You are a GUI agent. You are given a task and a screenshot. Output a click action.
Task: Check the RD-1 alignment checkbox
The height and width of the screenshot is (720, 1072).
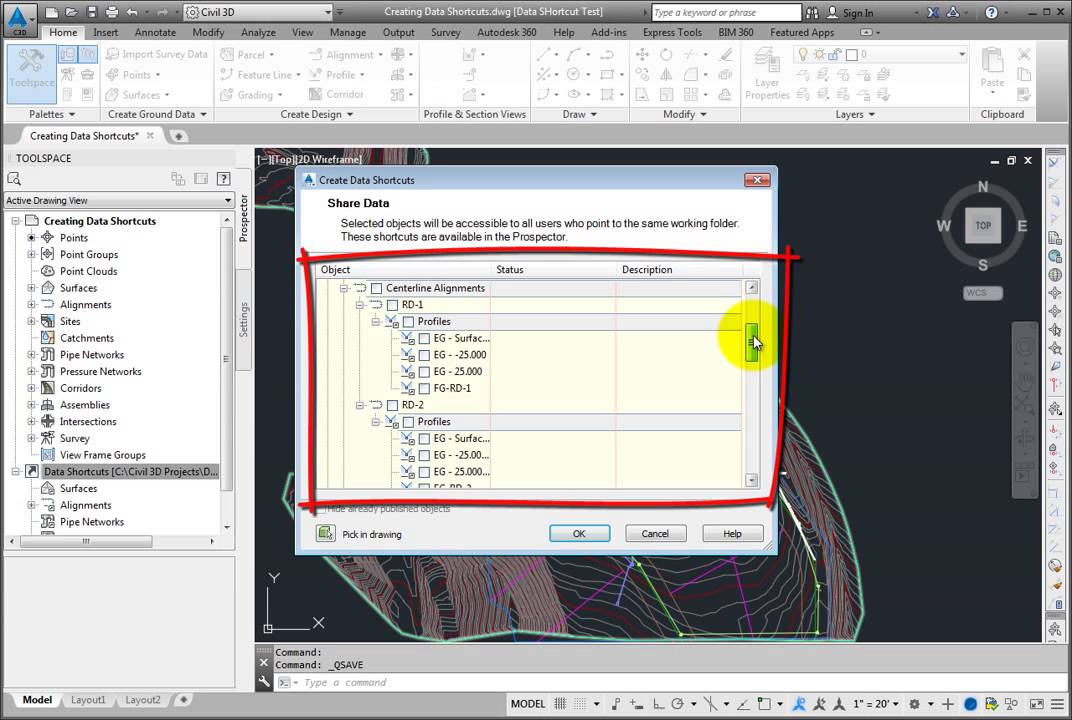[x=392, y=305]
